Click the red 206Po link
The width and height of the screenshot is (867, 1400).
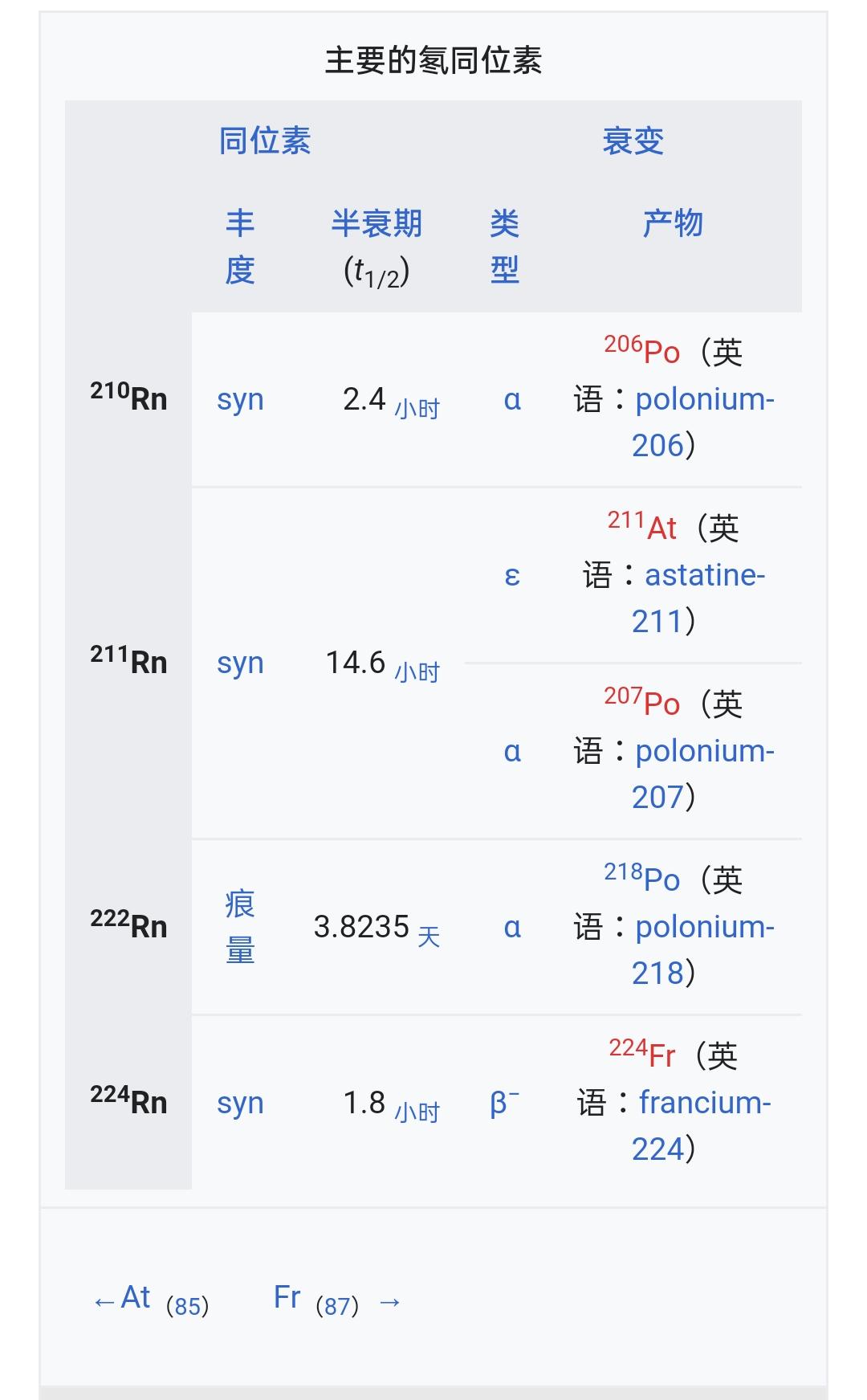tap(642, 350)
